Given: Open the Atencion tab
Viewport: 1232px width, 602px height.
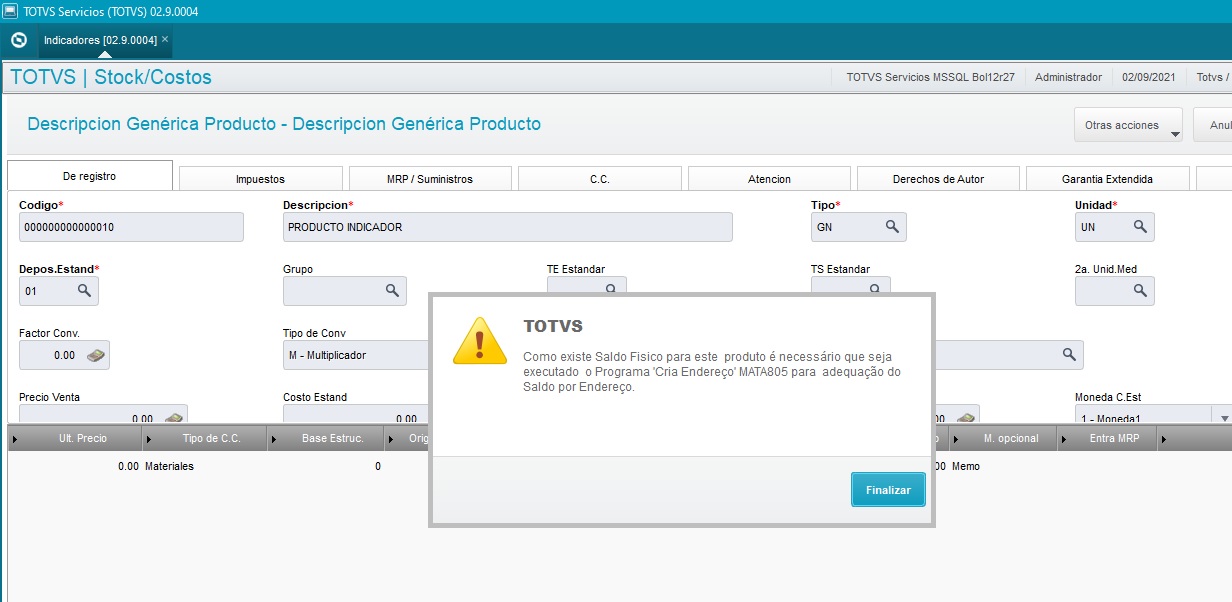Looking at the screenshot, I should [769, 179].
